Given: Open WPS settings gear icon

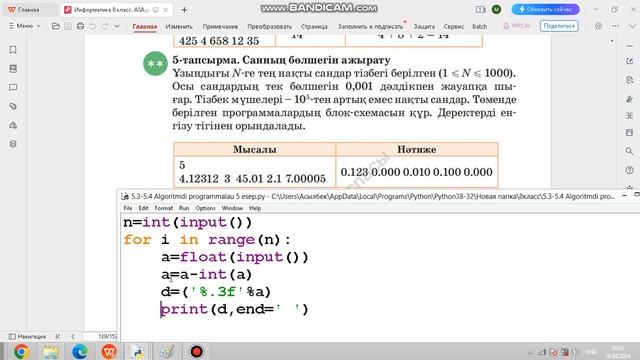Looking at the screenshot, I should coord(598,26).
